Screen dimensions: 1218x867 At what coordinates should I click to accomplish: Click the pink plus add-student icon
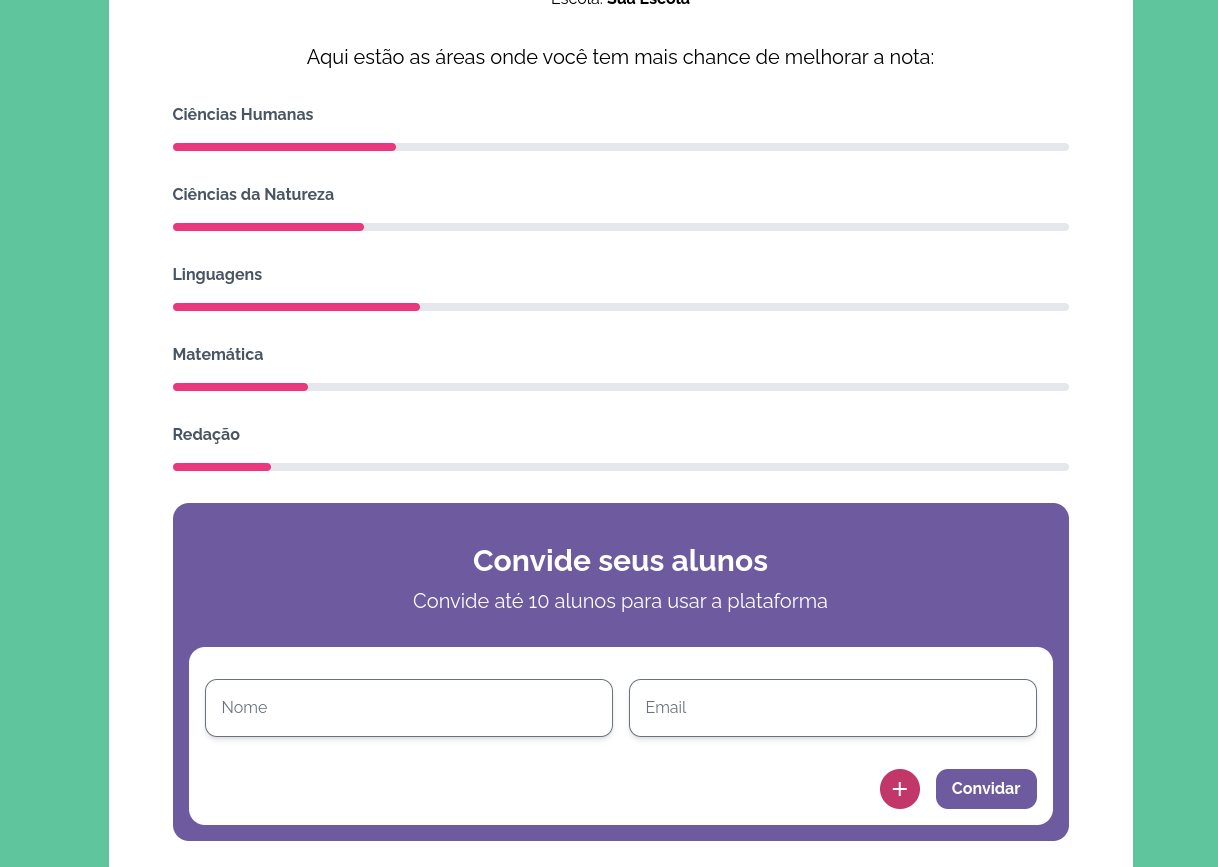[900, 789]
